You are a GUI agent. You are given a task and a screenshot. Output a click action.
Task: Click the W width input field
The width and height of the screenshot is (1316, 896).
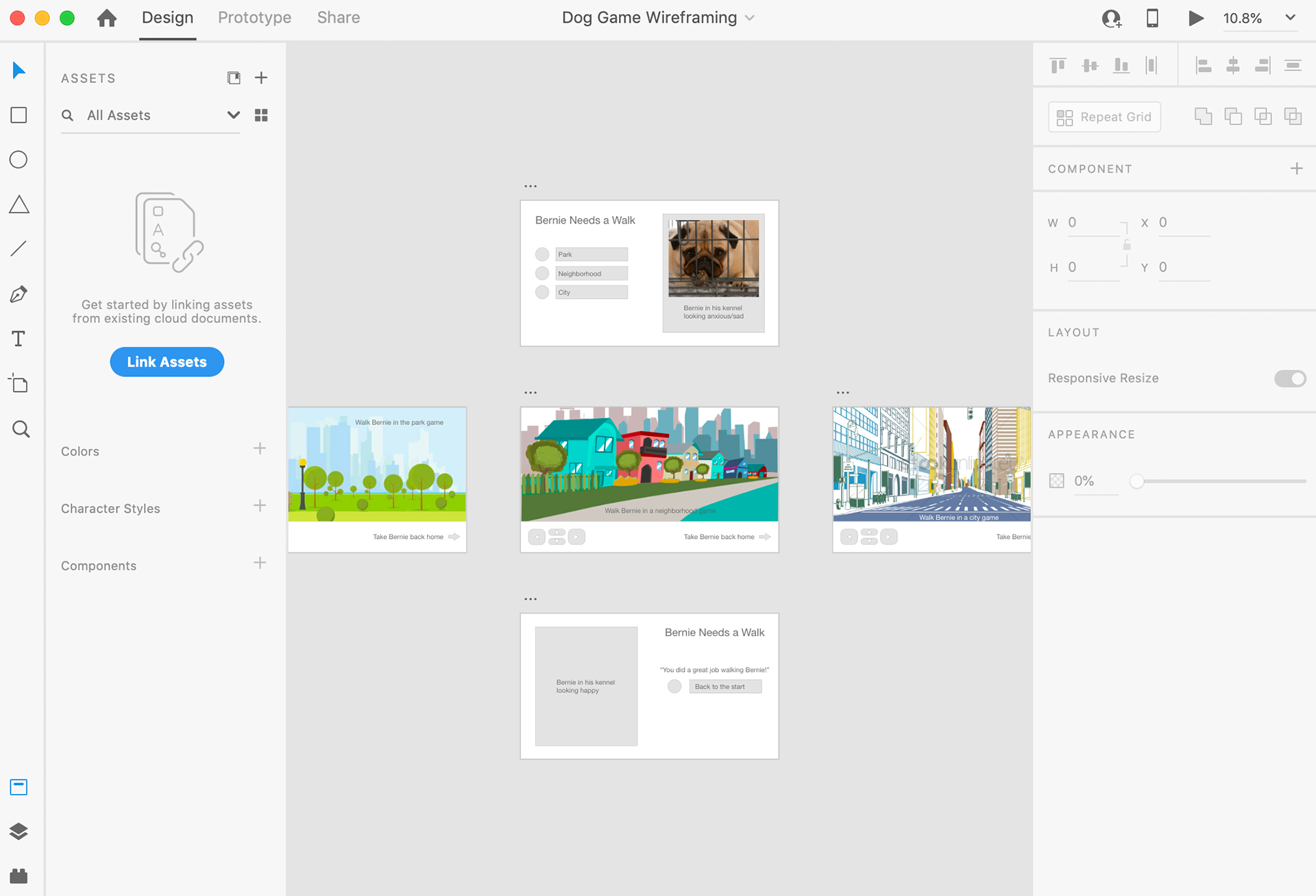pos(1093,223)
